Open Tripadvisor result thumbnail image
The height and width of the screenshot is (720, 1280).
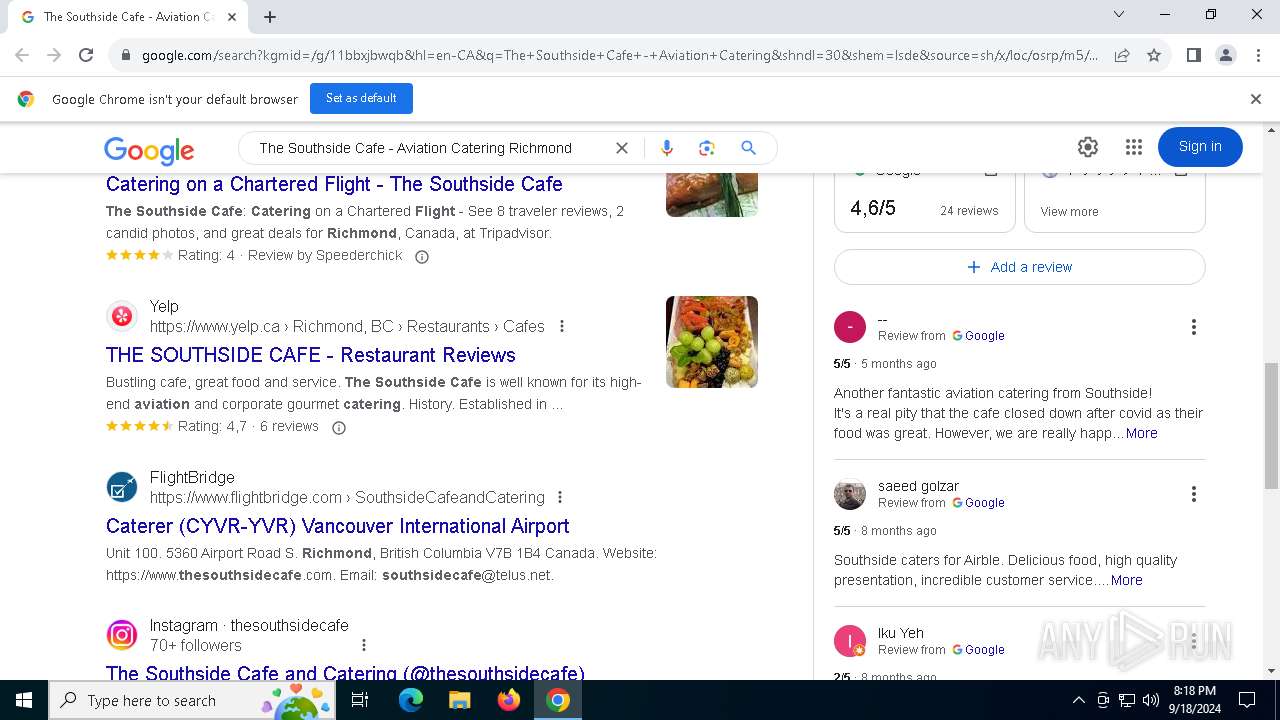pos(712,194)
